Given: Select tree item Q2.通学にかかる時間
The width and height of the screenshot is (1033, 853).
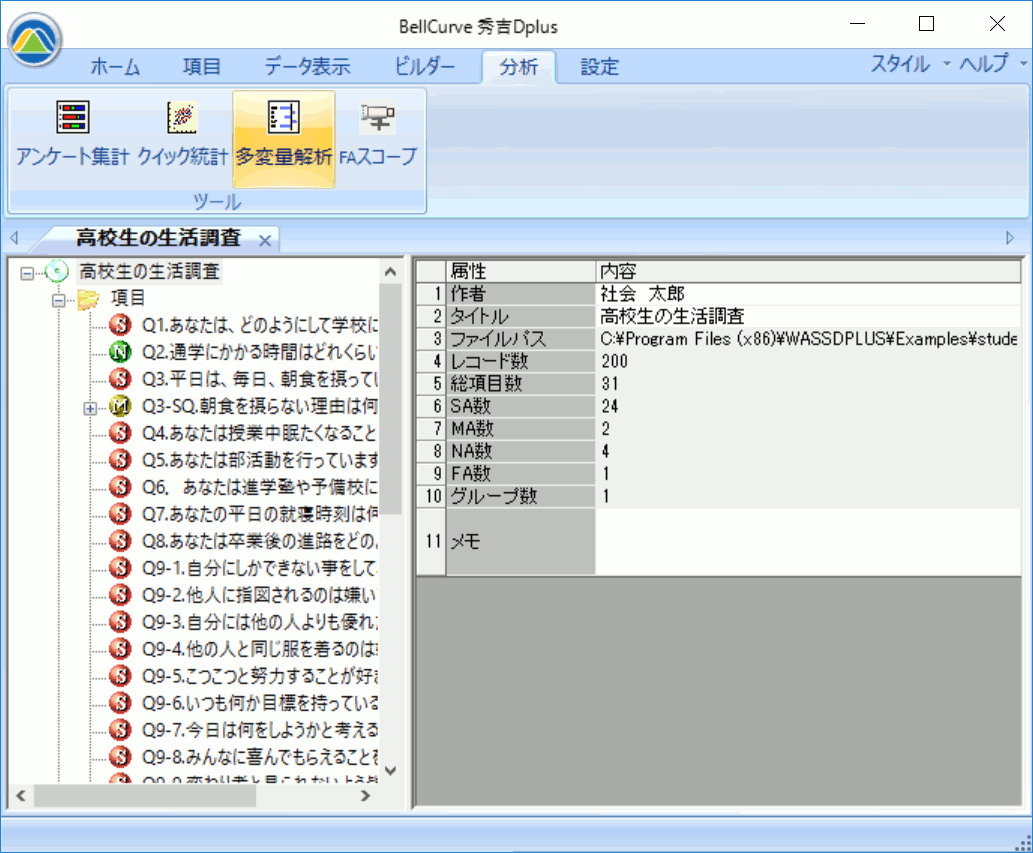Looking at the screenshot, I should (x=260, y=352).
